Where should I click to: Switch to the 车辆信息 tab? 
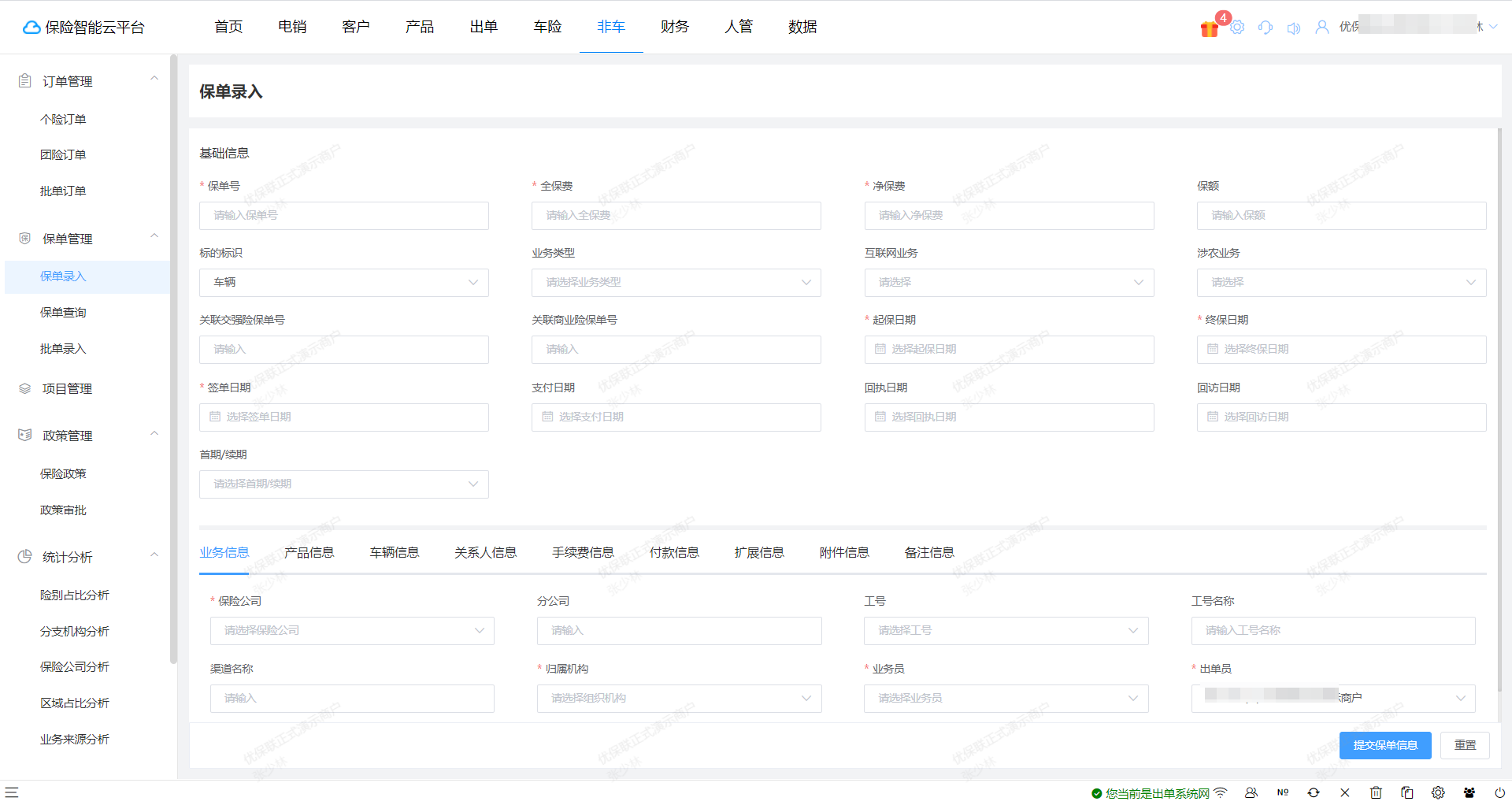coord(395,553)
